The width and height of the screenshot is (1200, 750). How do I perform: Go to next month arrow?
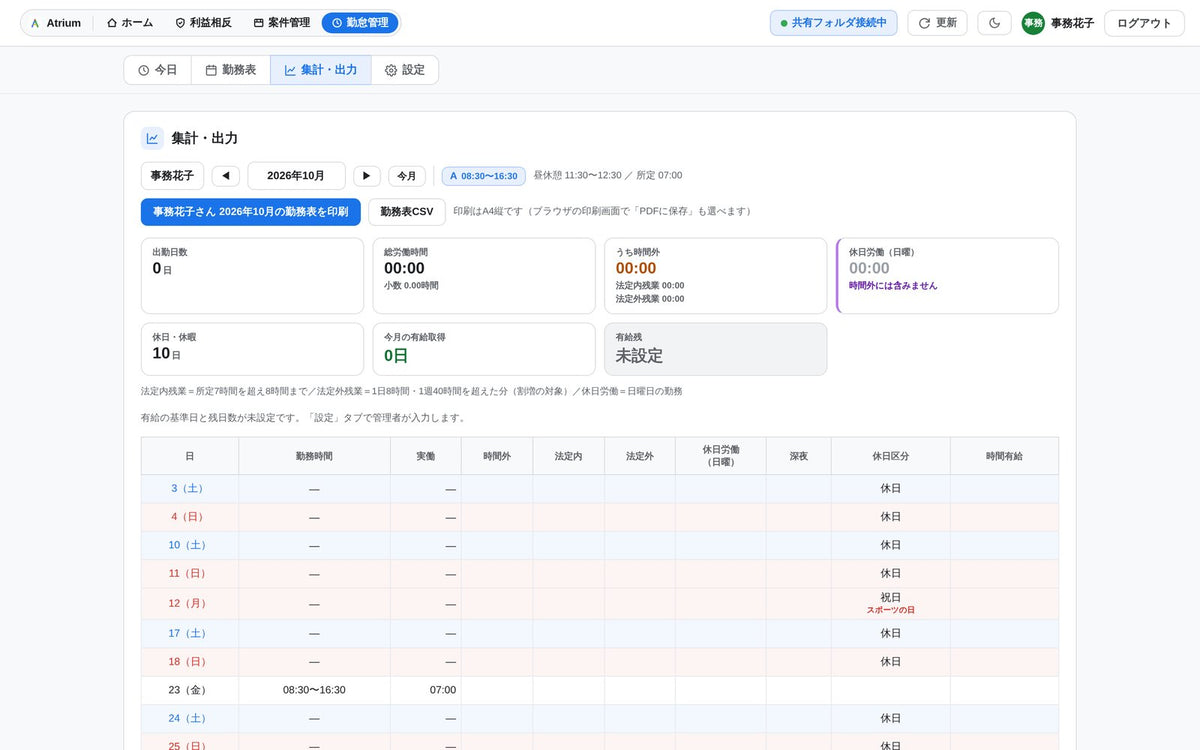[x=367, y=175]
